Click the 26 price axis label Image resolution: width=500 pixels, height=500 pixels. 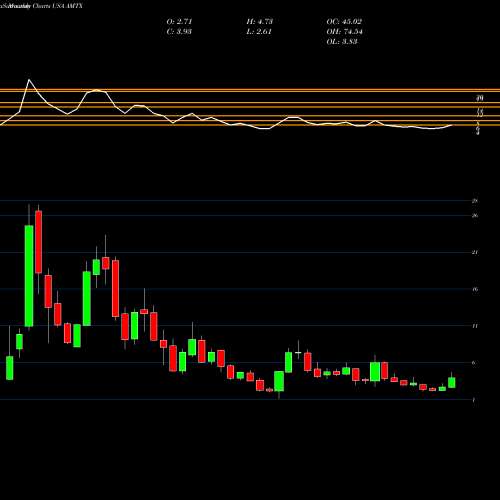click(475, 216)
